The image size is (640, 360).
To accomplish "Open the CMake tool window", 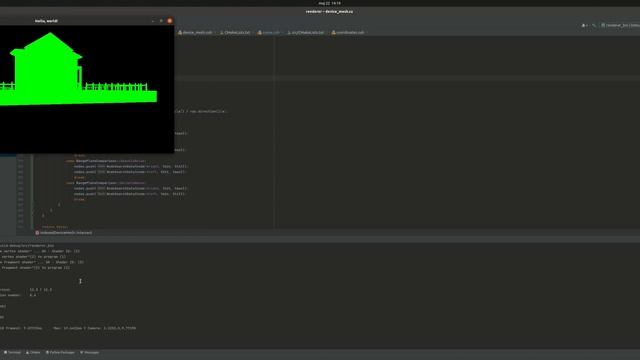I will point(33,352).
